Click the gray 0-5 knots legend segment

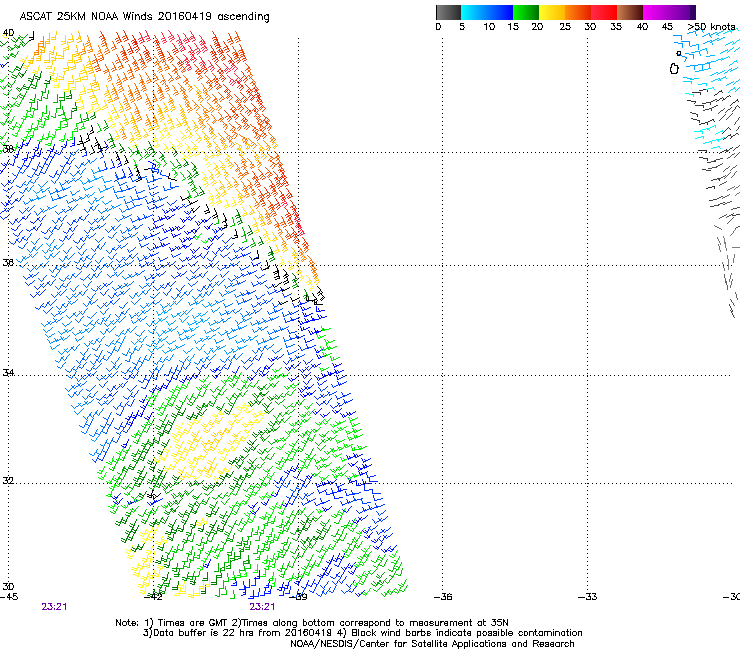click(x=448, y=12)
